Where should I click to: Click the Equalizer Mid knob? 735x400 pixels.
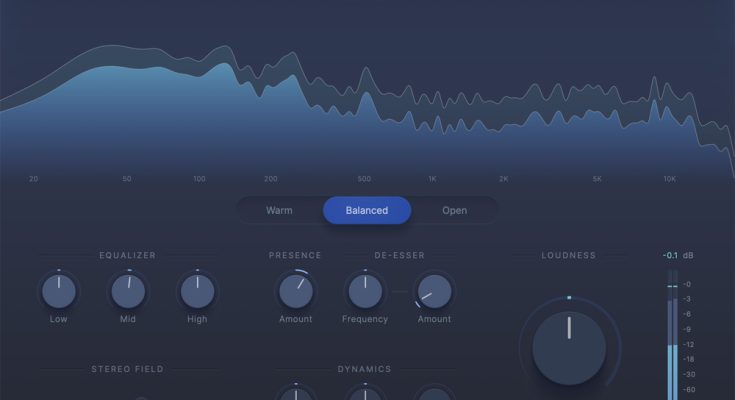coord(128,292)
